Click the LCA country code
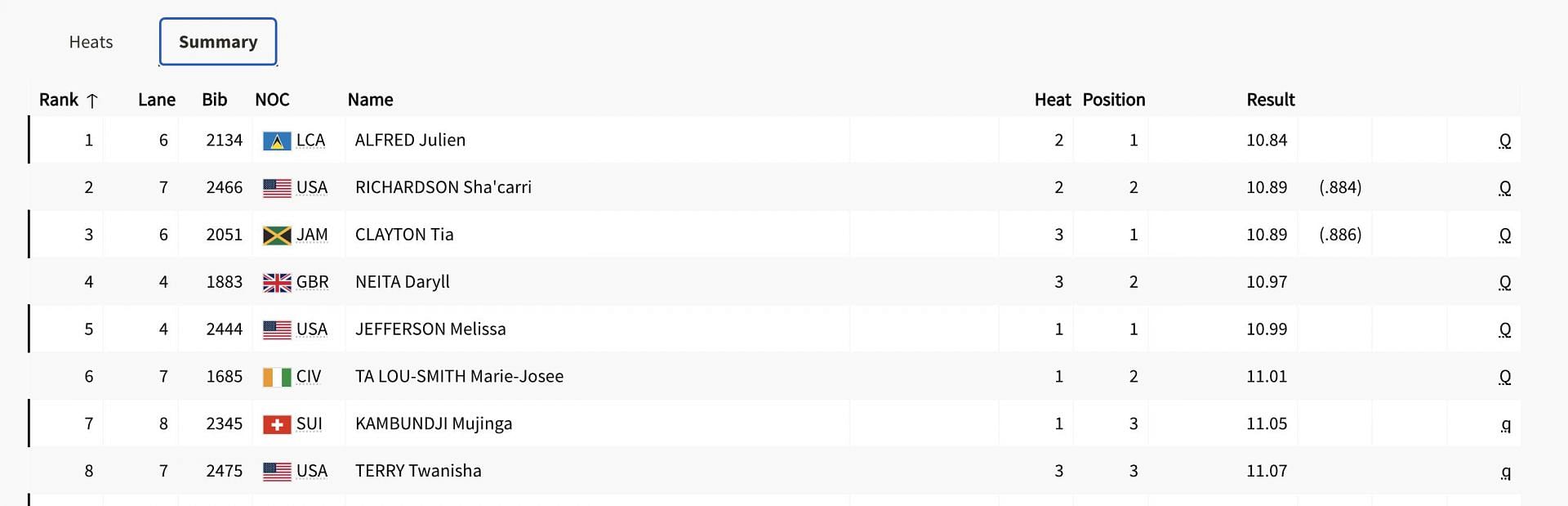 (x=310, y=140)
